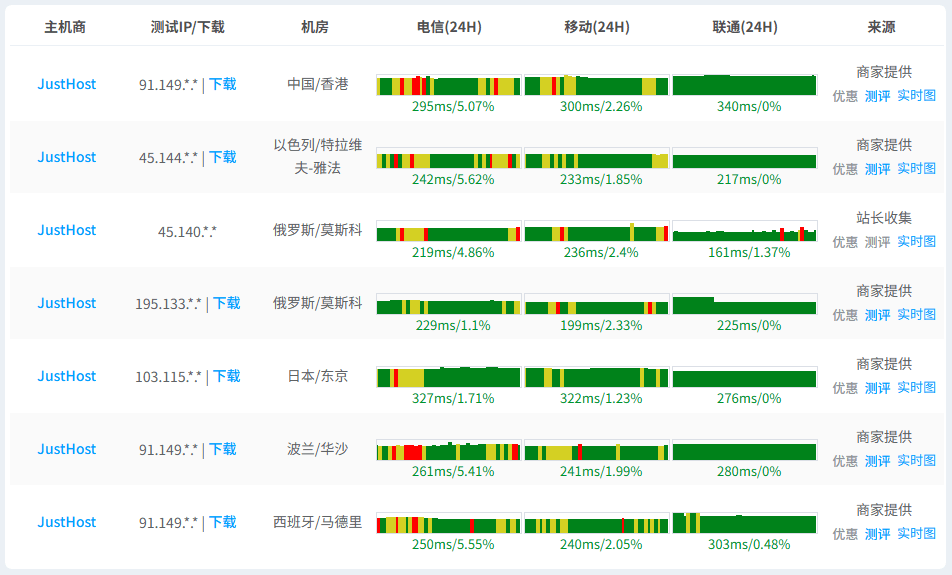Click the 电信(24H) column header
952x575 pixels.
(x=449, y=27)
